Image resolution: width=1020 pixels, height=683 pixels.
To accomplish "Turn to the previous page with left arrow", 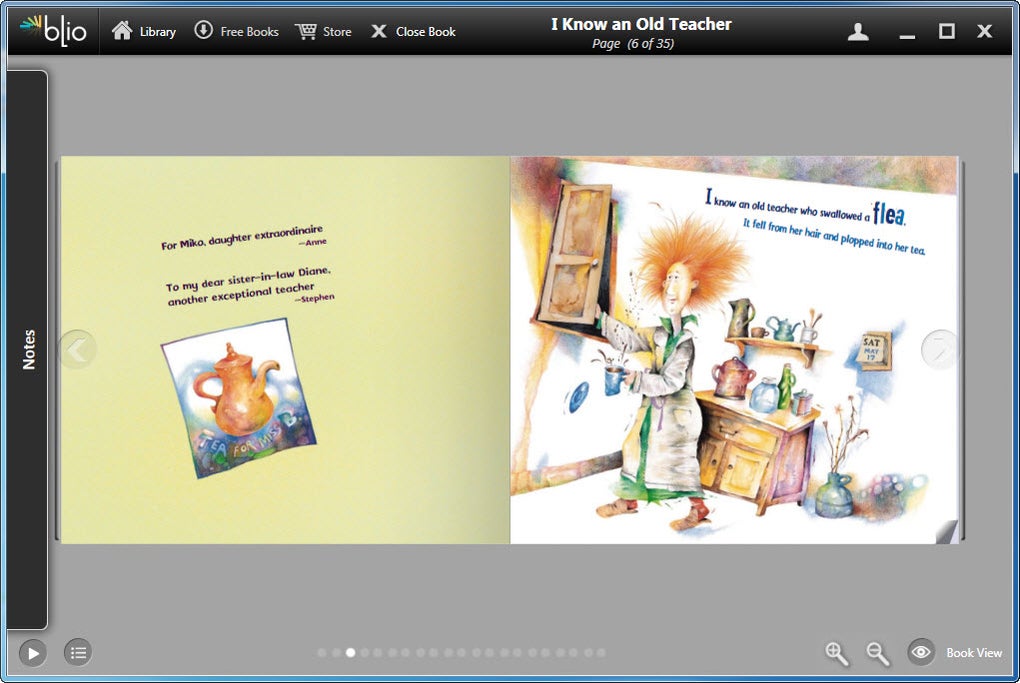I will point(77,349).
